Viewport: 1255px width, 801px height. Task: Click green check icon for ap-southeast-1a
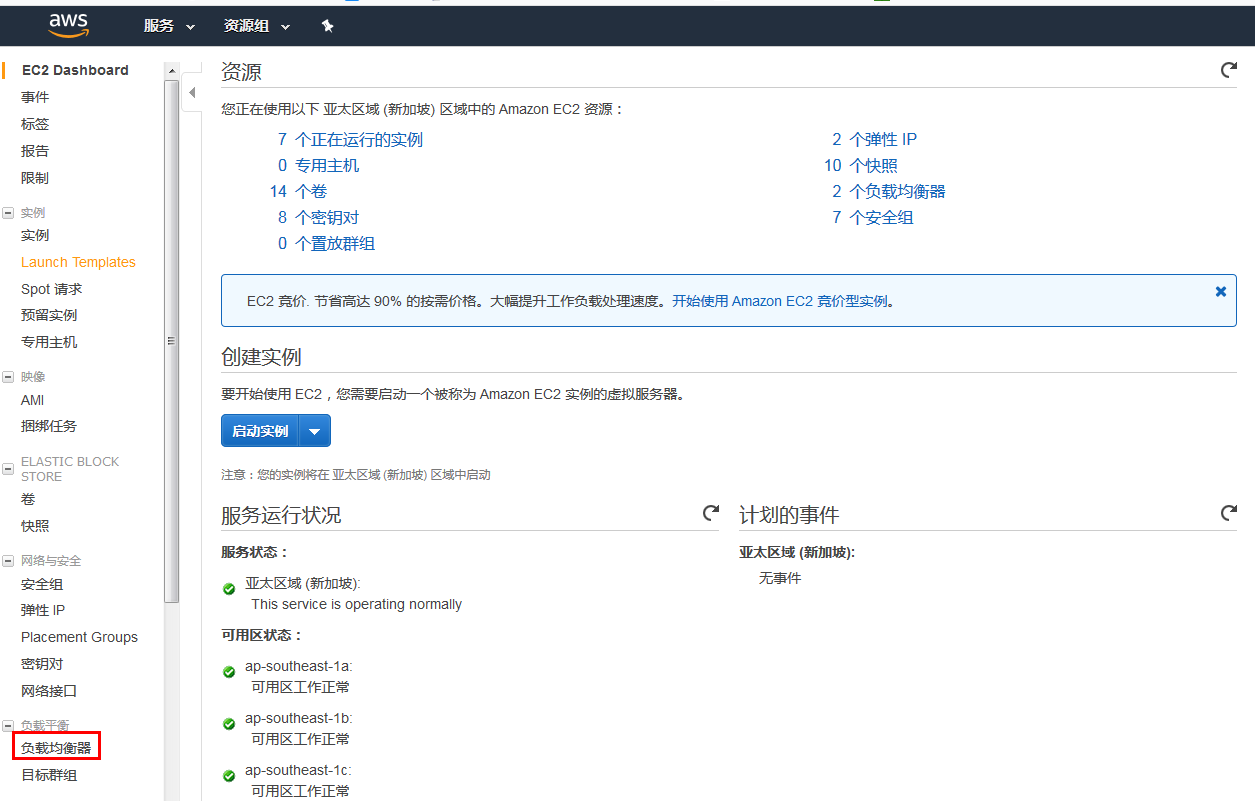(x=229, y=672)
